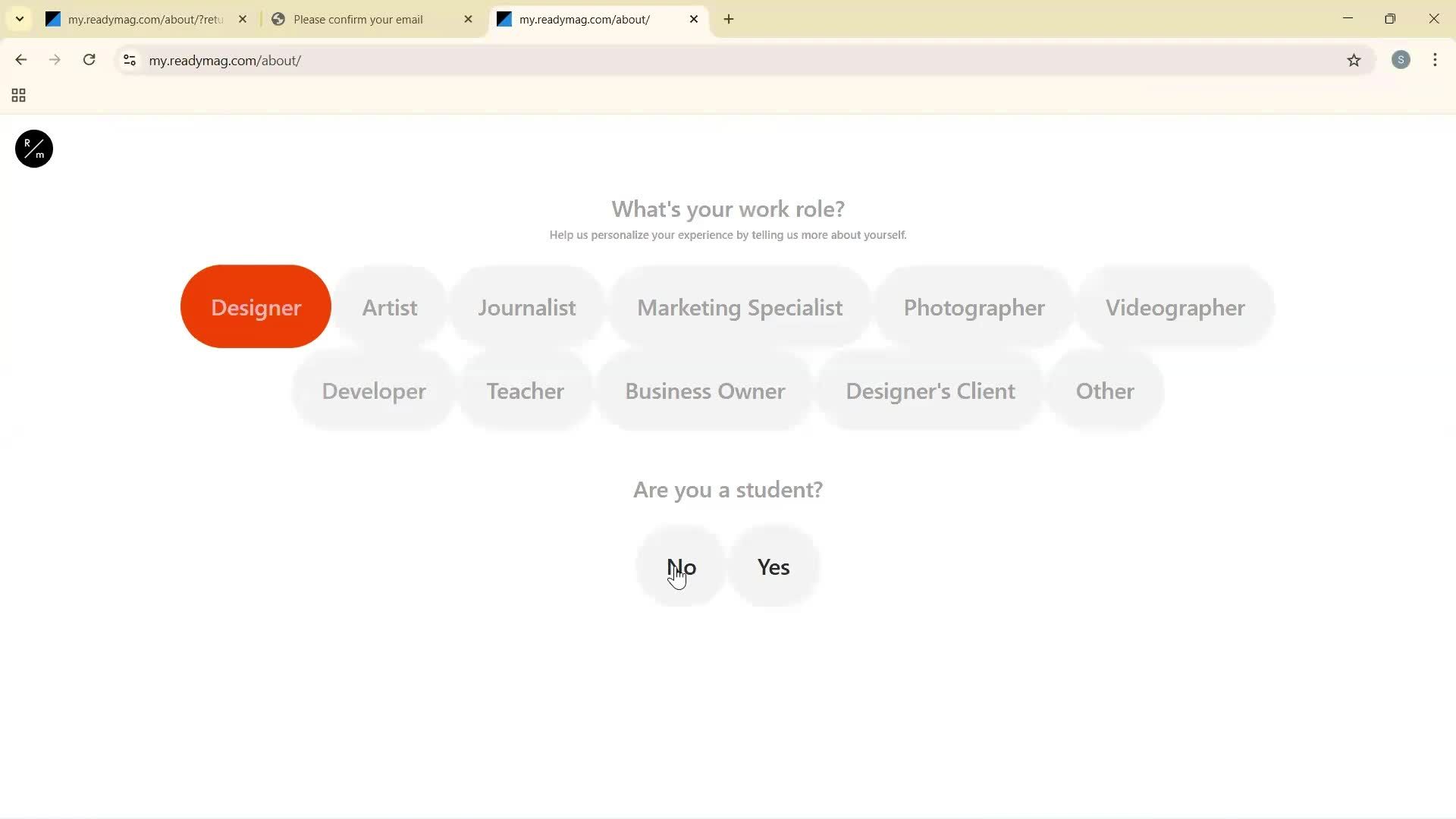Click the browser back arrow
The height and width of the screenshot is (819, 1456).
coord(20,60)
